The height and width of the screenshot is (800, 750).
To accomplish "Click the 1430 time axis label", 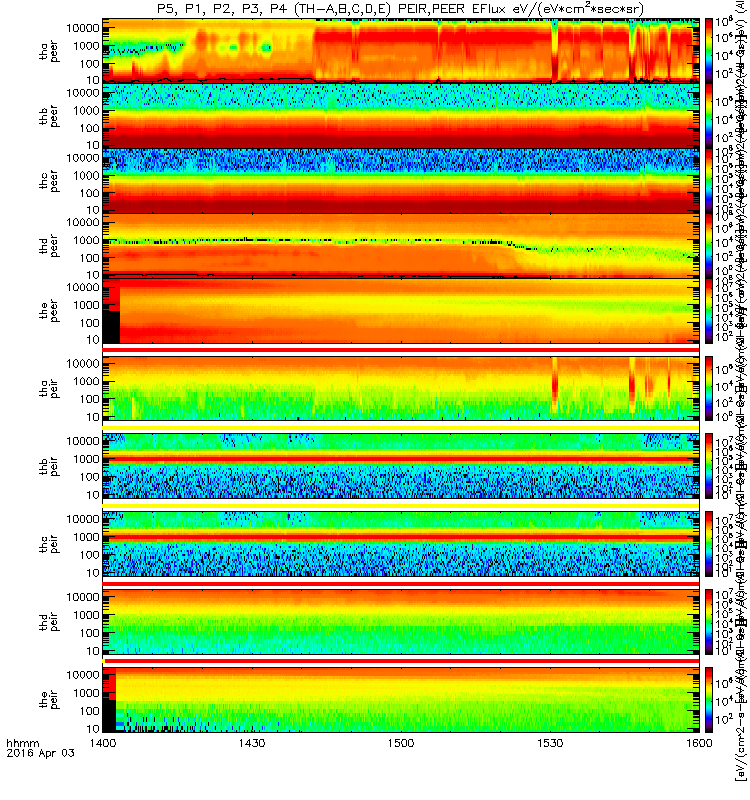I will coord(252,743).
